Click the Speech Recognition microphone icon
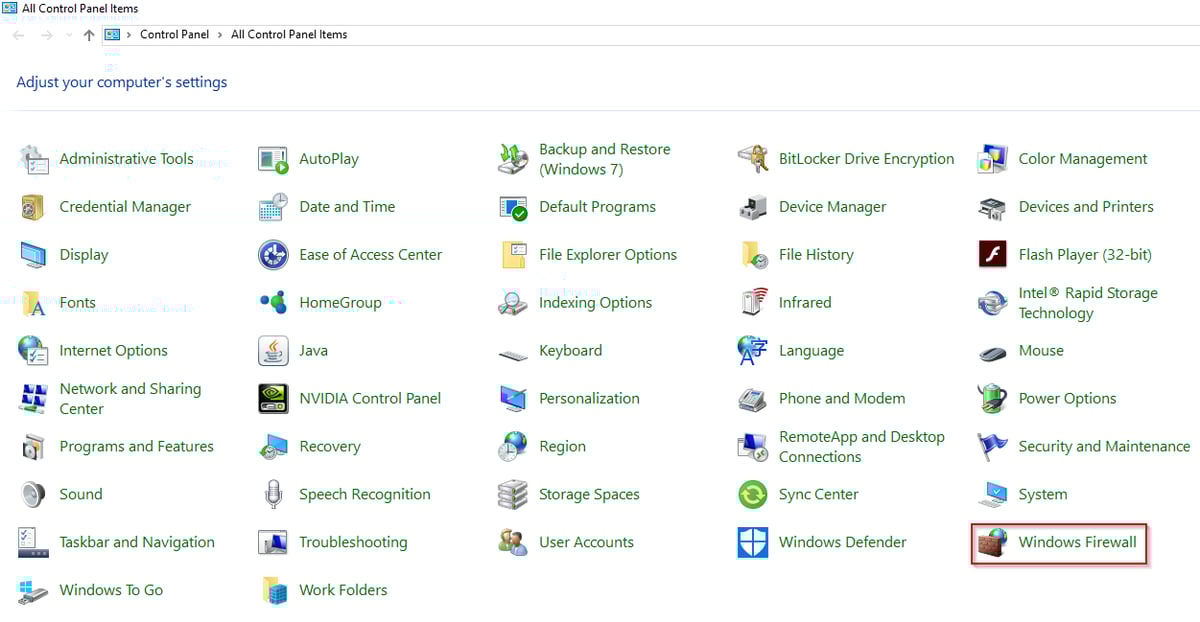Screen dimensions: 1200x622 (x=273, y=495)
